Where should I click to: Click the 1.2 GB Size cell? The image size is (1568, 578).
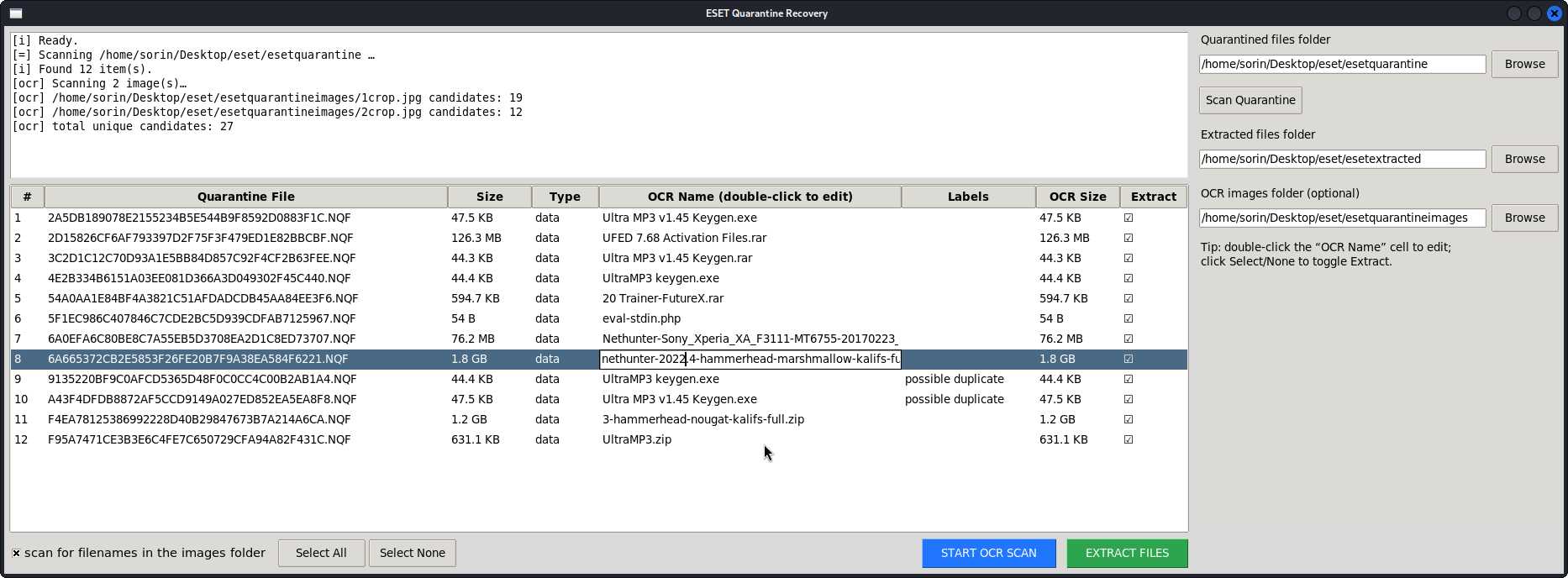(469, 419)
